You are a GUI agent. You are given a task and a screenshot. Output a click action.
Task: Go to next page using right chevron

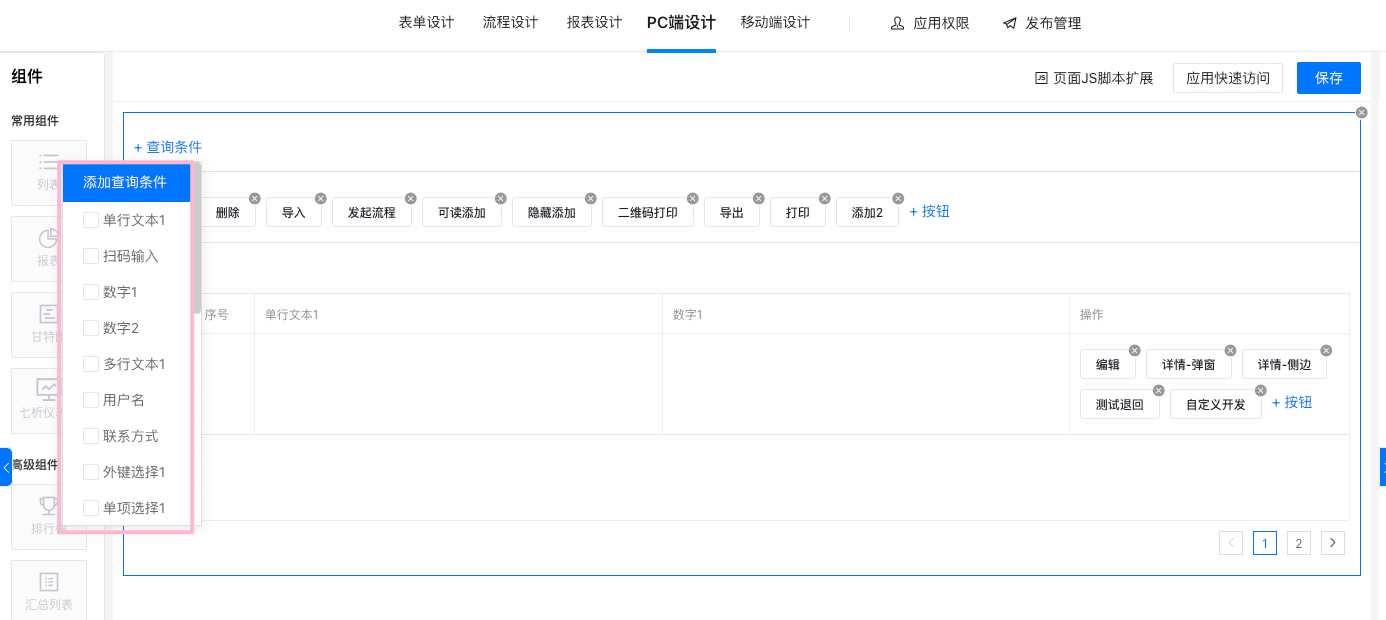click(x=1332, y=543)
